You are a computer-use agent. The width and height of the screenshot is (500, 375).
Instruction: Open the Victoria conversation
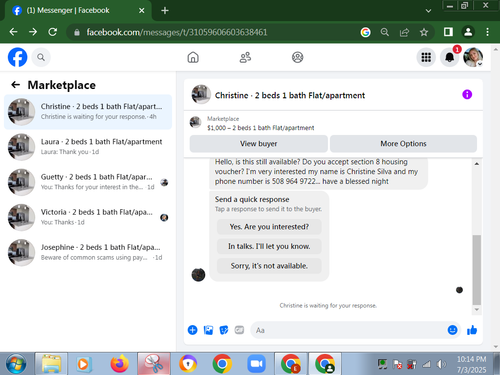(88, 217)
